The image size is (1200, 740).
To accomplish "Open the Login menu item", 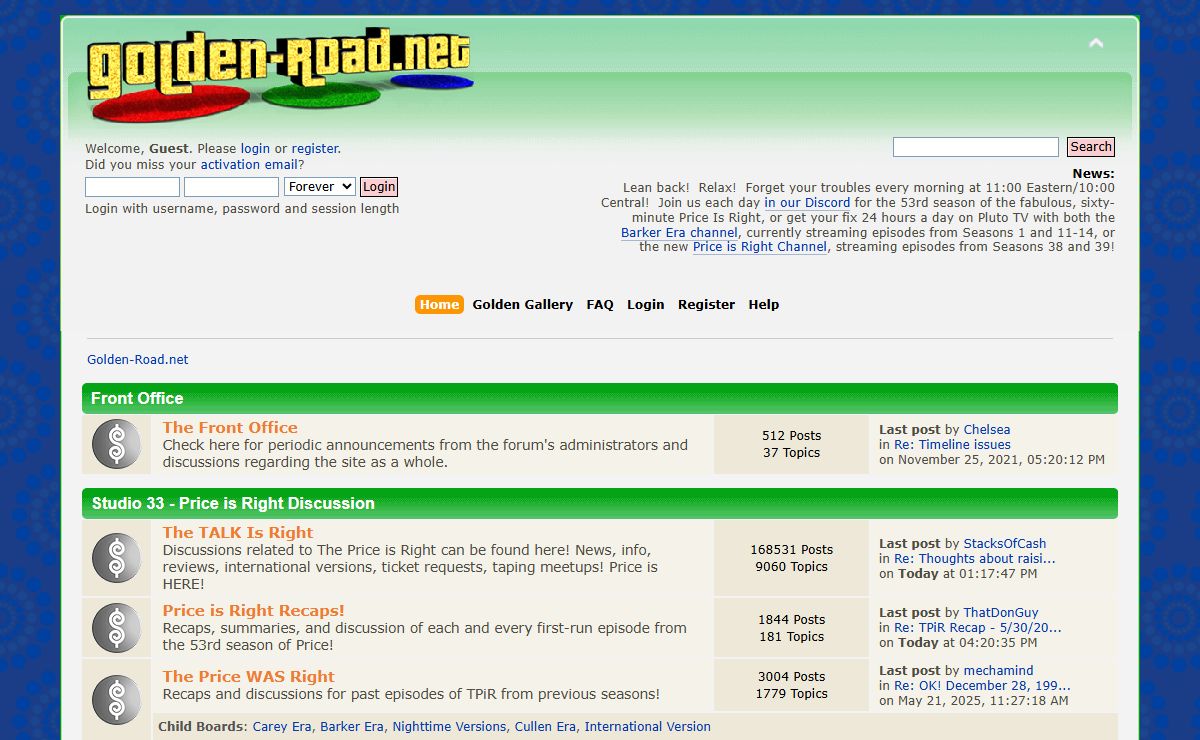I will (646, 304).
